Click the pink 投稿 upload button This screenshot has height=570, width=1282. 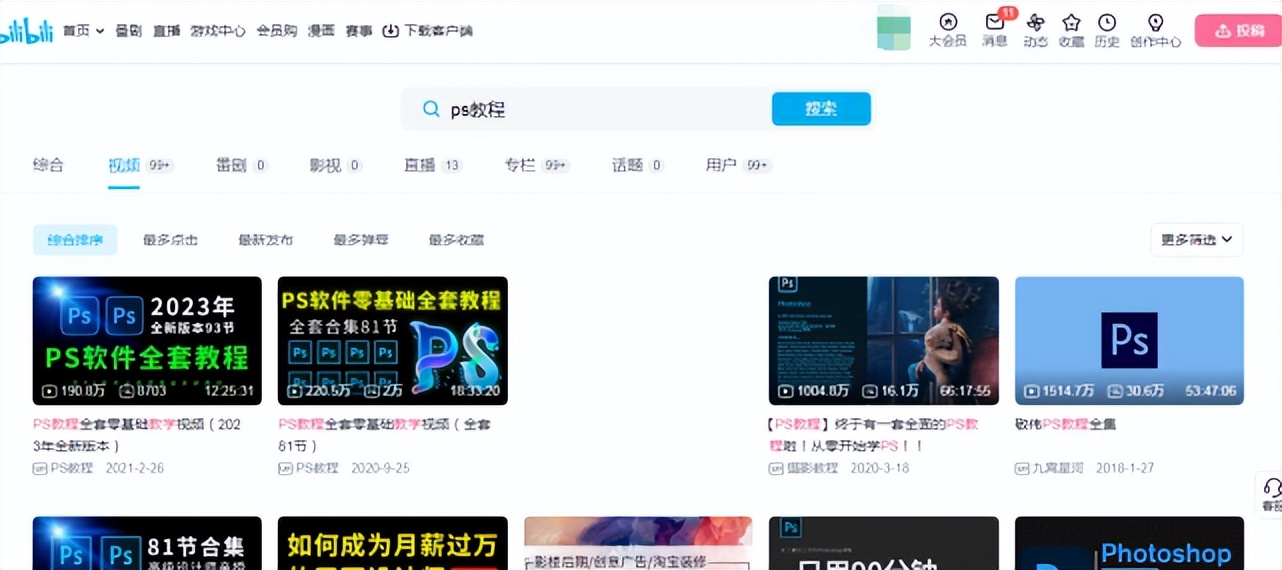click(1238, 31)
